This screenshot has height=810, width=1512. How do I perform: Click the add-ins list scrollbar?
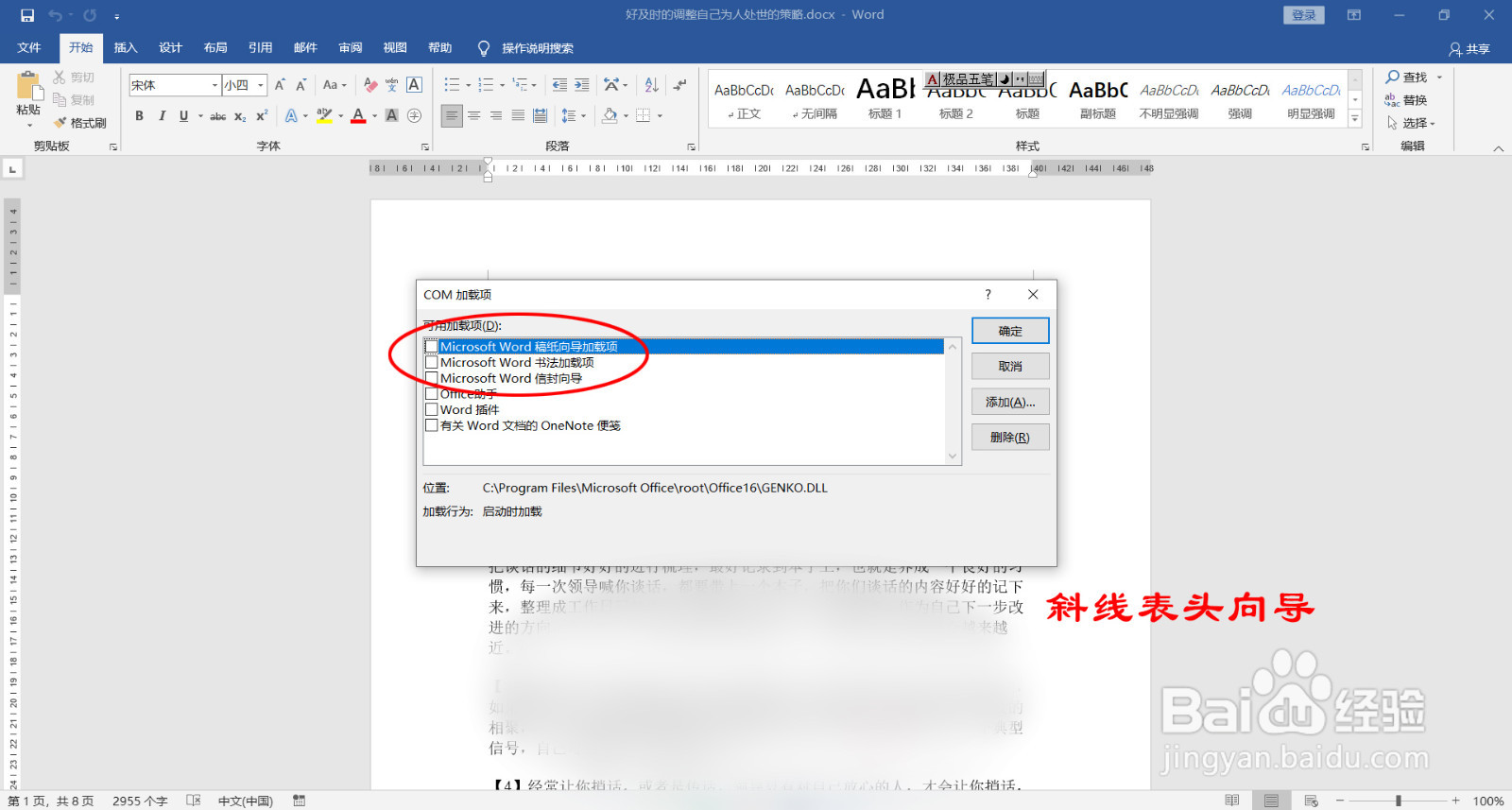[953, 402]
